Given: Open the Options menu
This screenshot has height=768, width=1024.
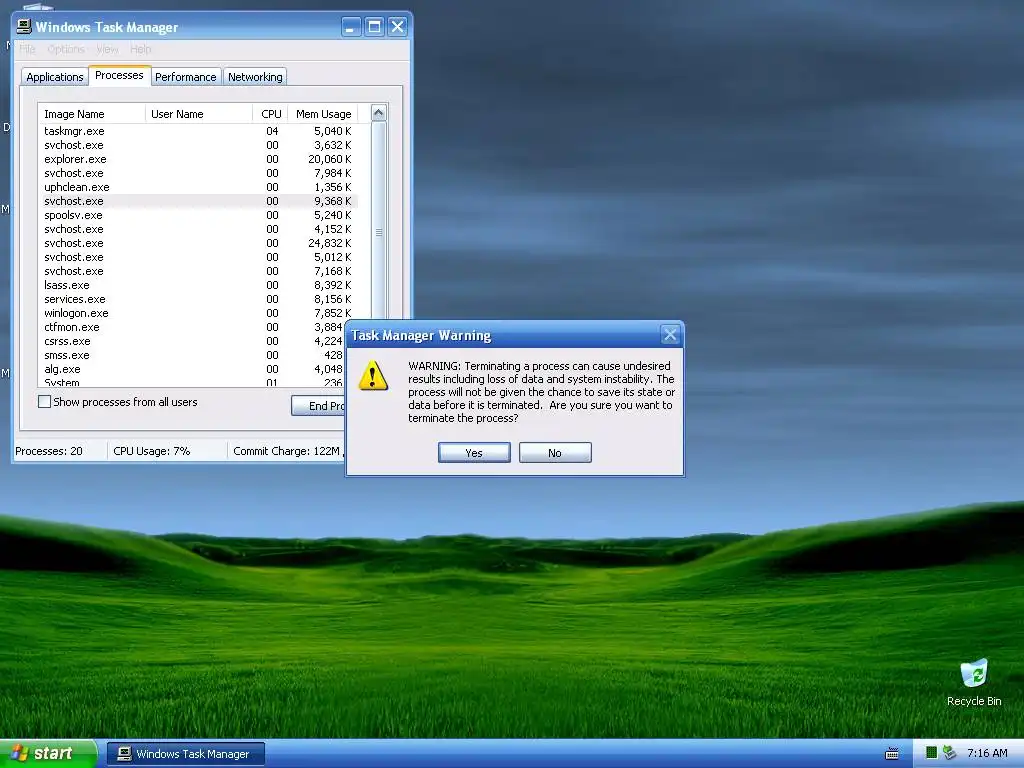Looking at the screenshot, I should (x=66, y=49).
